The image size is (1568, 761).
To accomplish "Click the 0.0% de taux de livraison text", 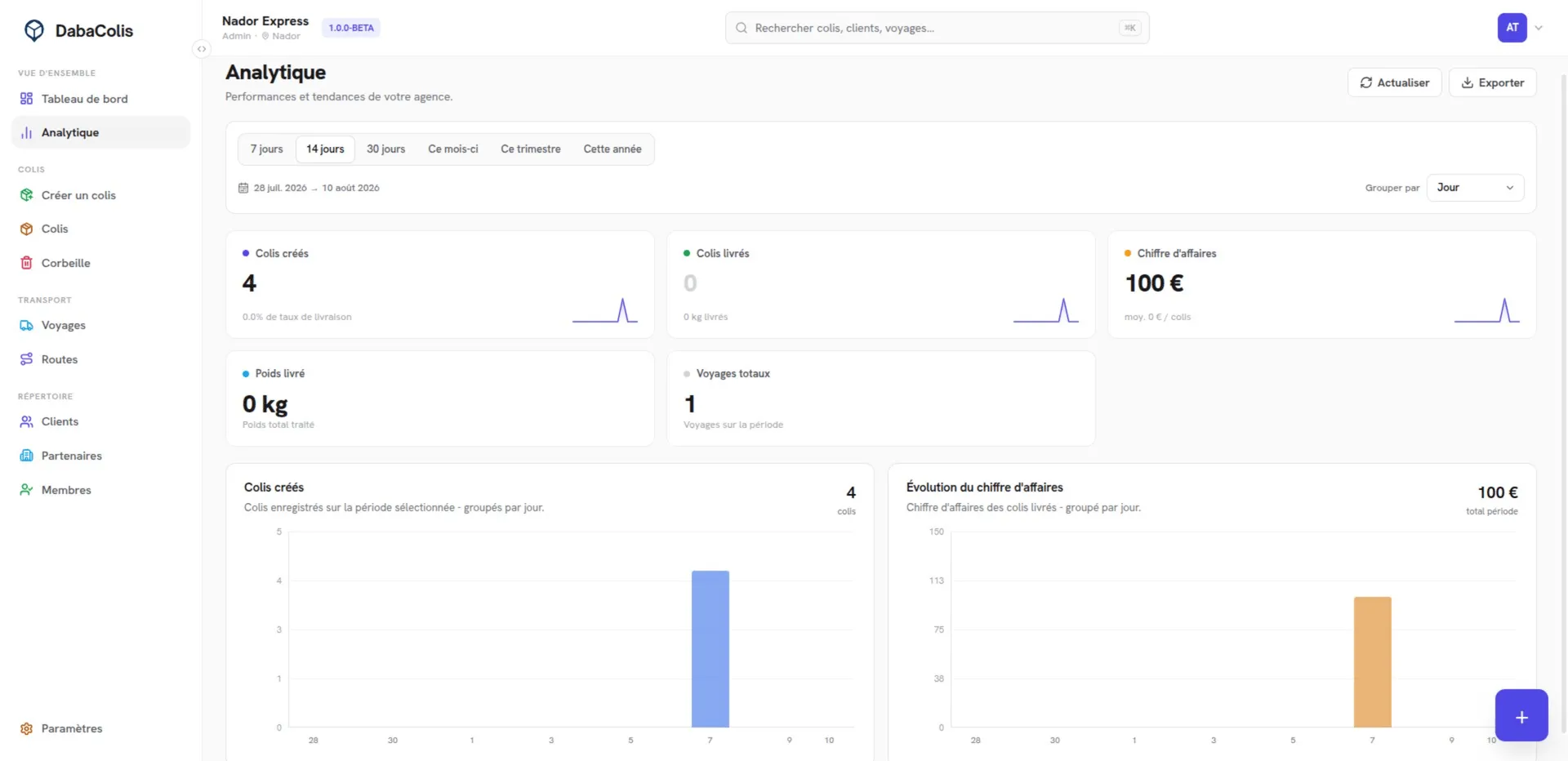I will [x=296, y=317].
